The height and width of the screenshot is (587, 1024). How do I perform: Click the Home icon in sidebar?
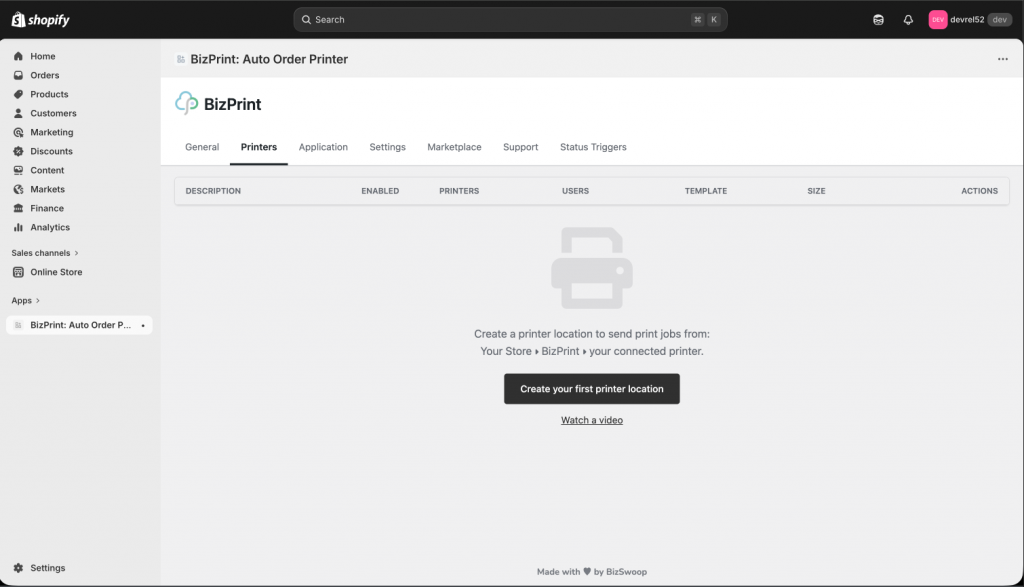tap(18, 56)
